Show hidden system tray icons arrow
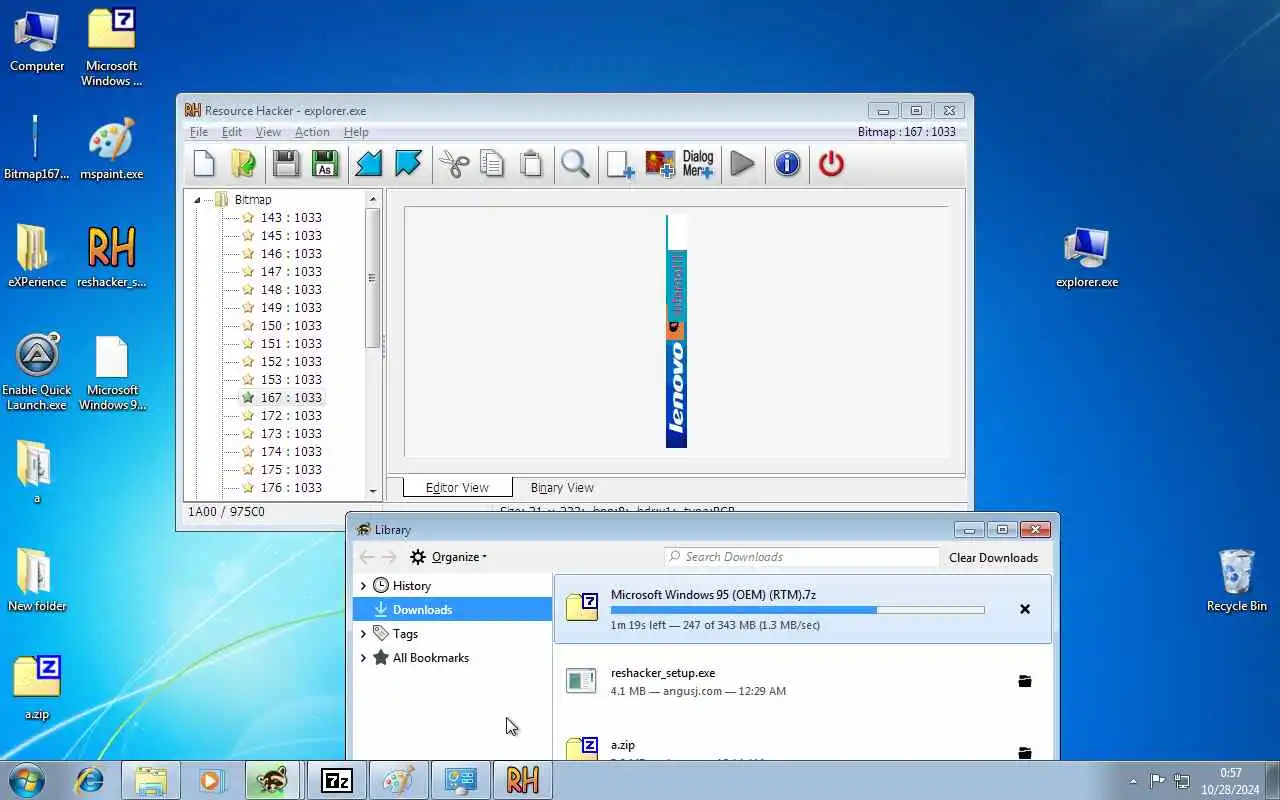1280x800 pixels. (1133, 781)
